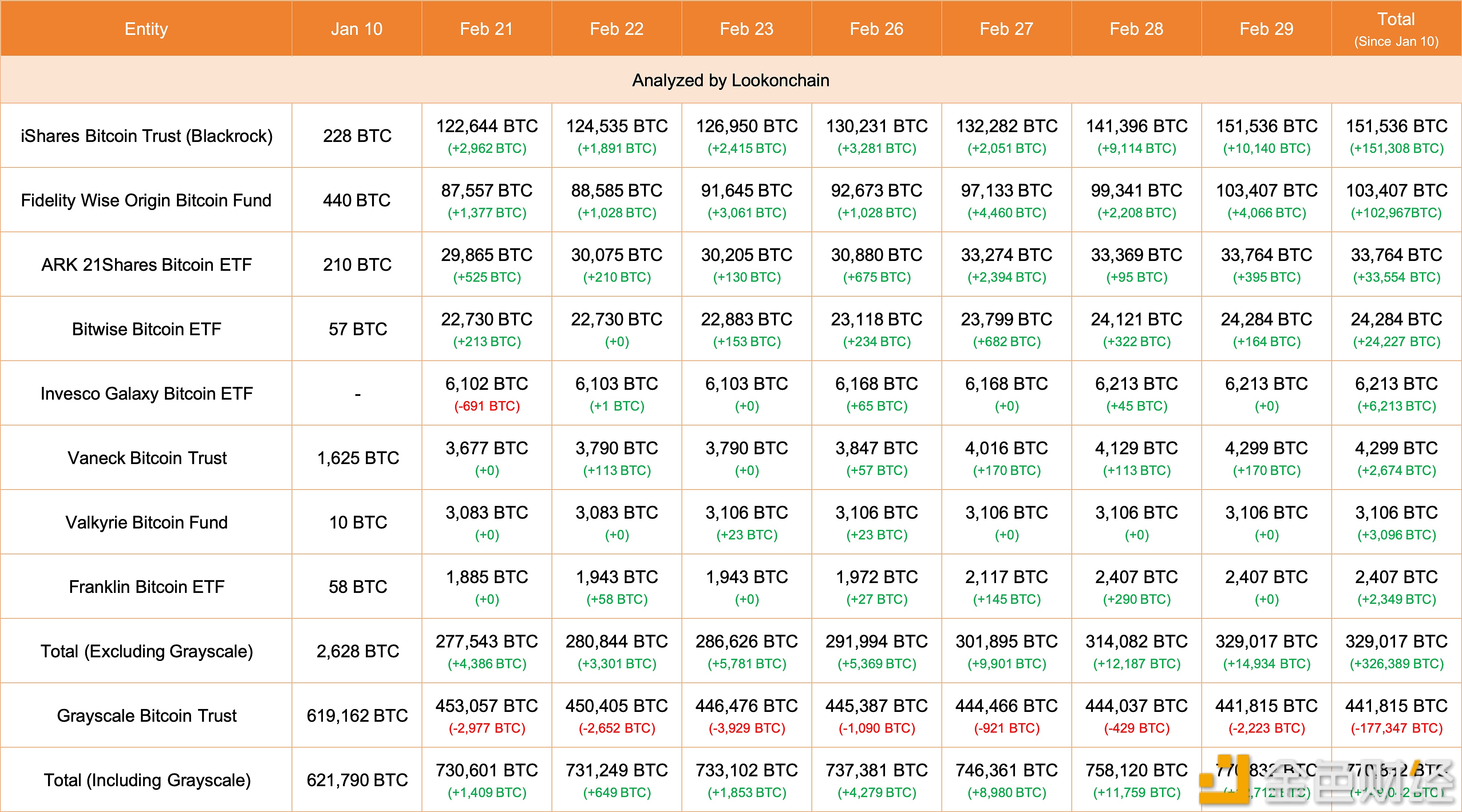Select the (-691 BTC) red change value

(x=487, y=406)
